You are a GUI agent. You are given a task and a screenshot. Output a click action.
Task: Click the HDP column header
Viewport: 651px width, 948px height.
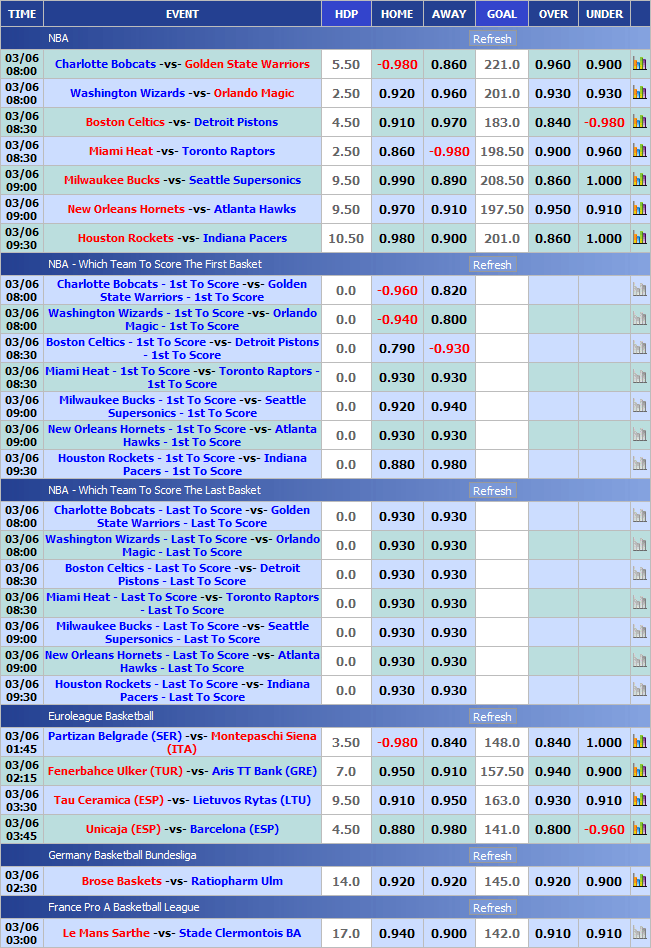click(x=346, y=14)
